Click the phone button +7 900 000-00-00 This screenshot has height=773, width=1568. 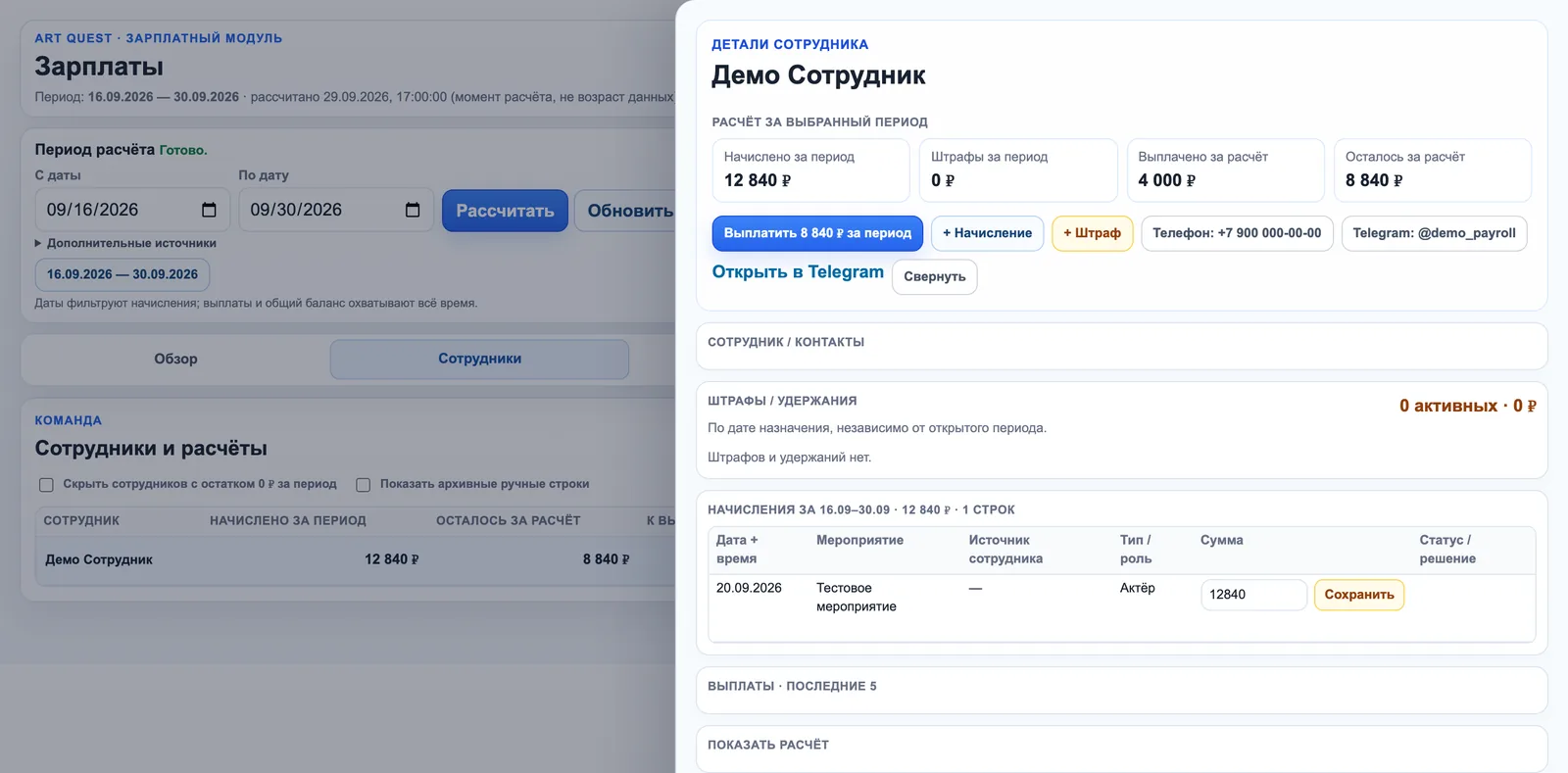1237,233
